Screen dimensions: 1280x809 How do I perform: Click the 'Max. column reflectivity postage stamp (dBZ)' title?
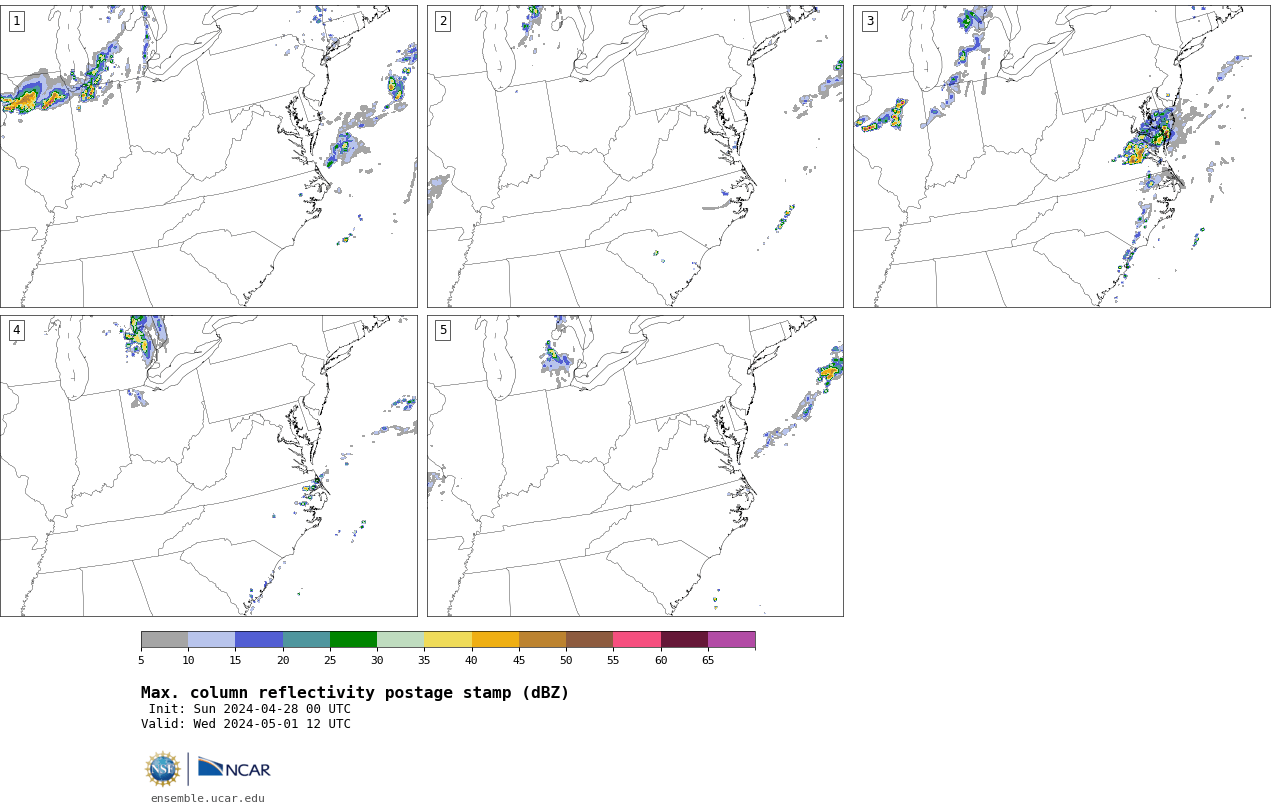[x=355, y=693]
